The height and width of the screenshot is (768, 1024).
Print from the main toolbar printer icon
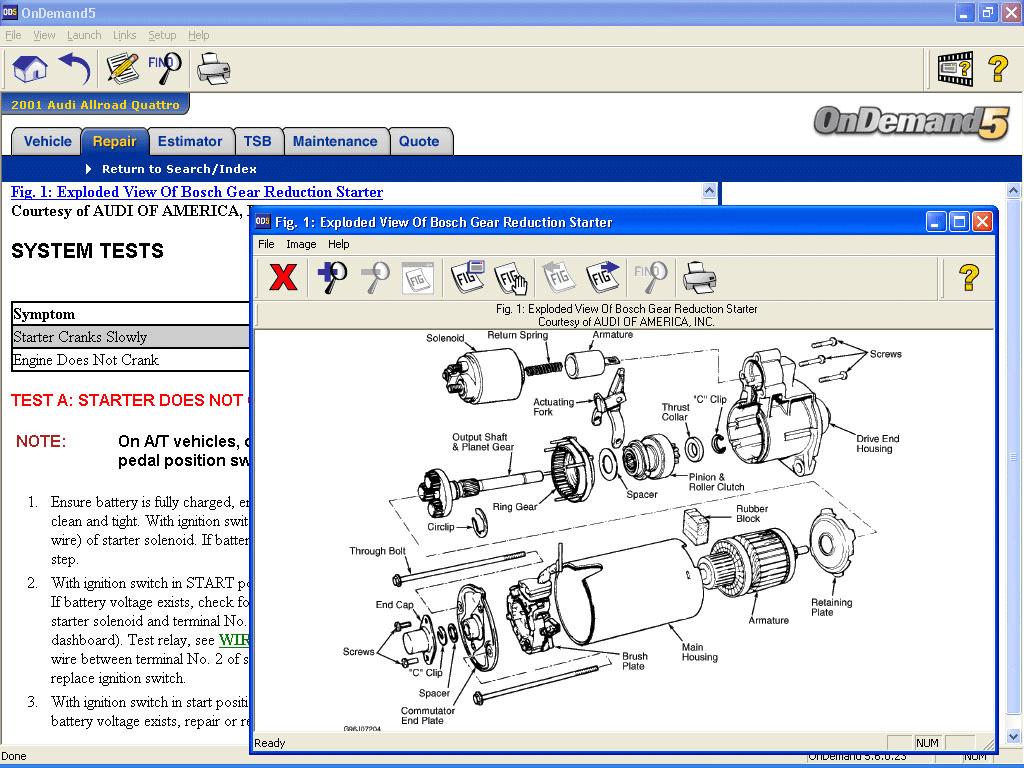(x=214, y=69)
